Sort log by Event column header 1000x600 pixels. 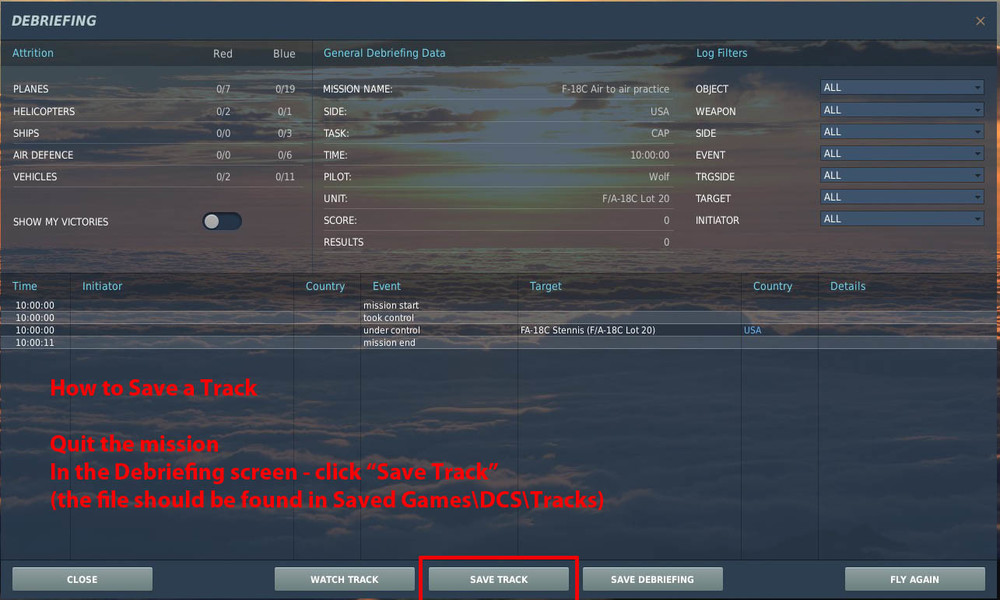386,286
